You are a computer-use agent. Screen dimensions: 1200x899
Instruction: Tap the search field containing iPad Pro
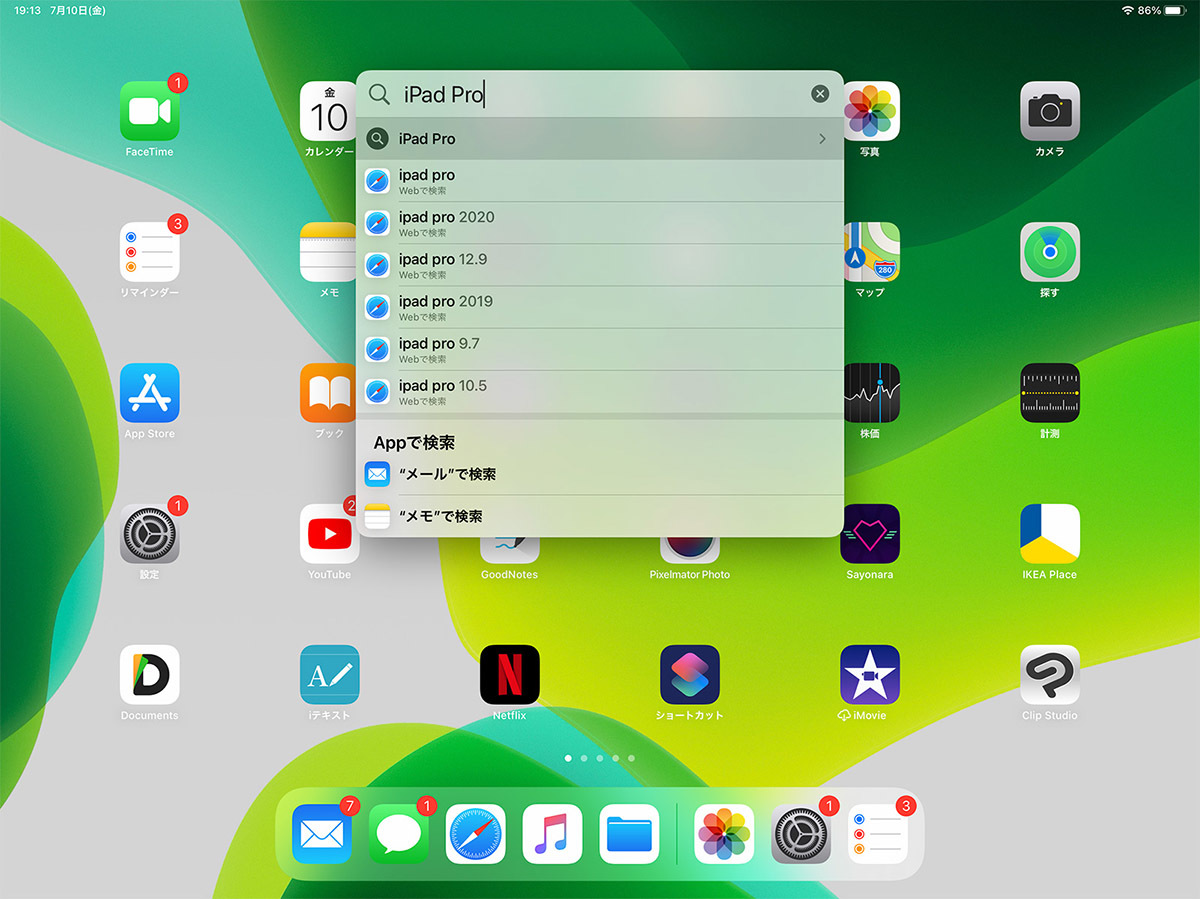tap(600, 94)
